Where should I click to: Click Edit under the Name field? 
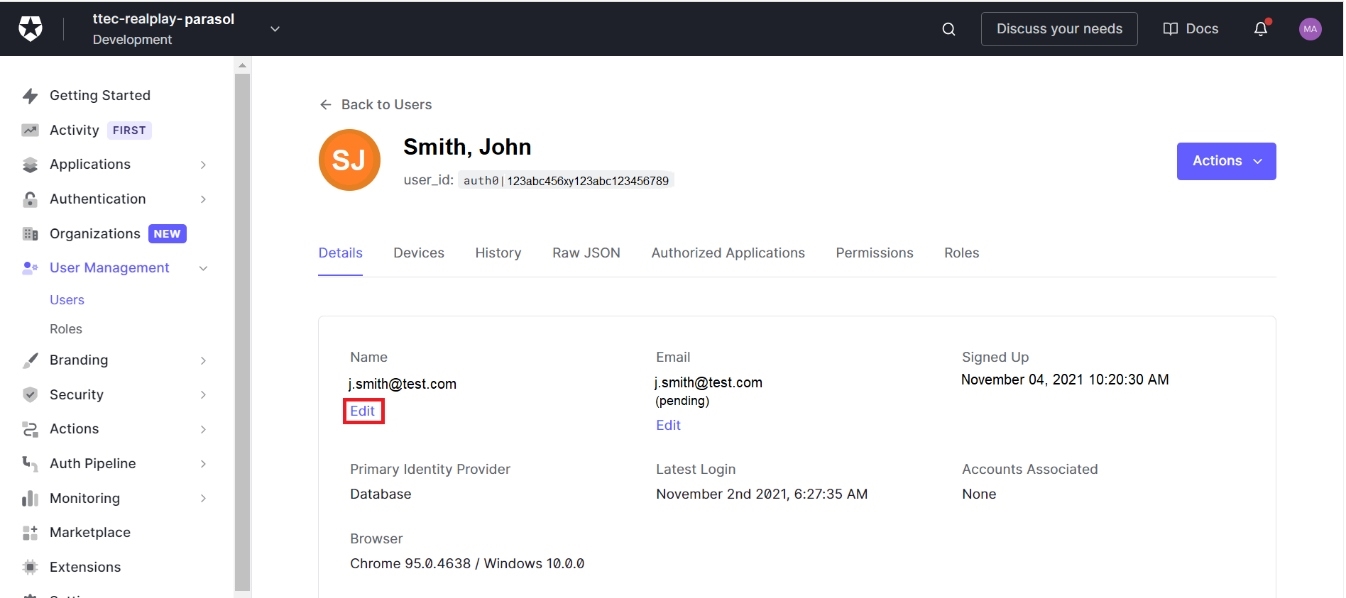(x=363, y=411)
